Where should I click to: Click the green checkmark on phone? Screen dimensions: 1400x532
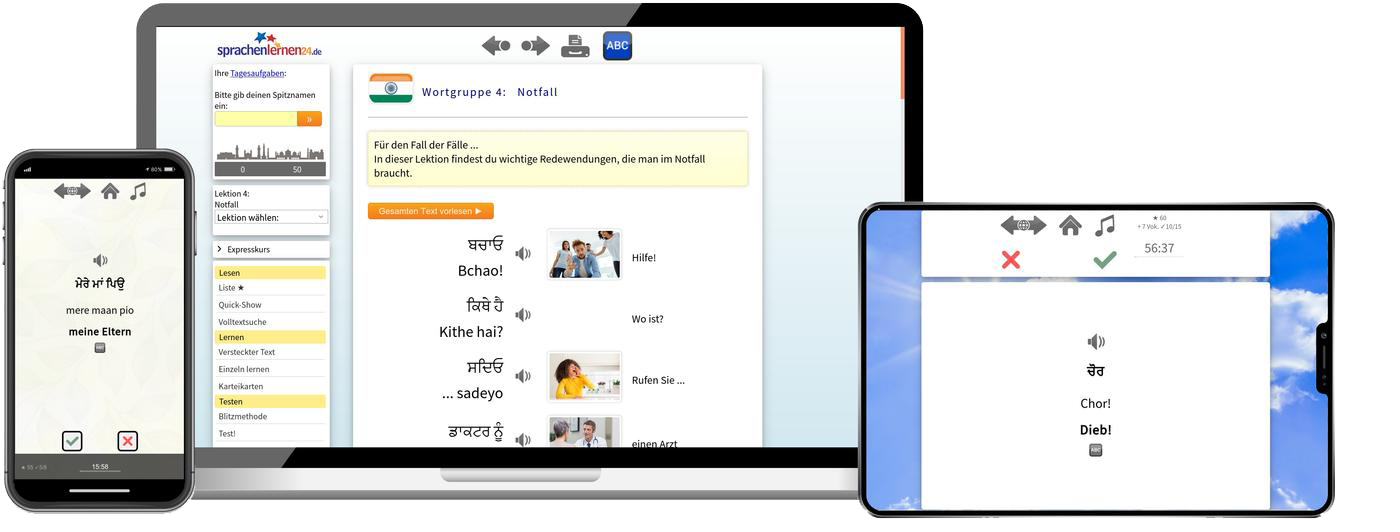[x=72, y=441]
